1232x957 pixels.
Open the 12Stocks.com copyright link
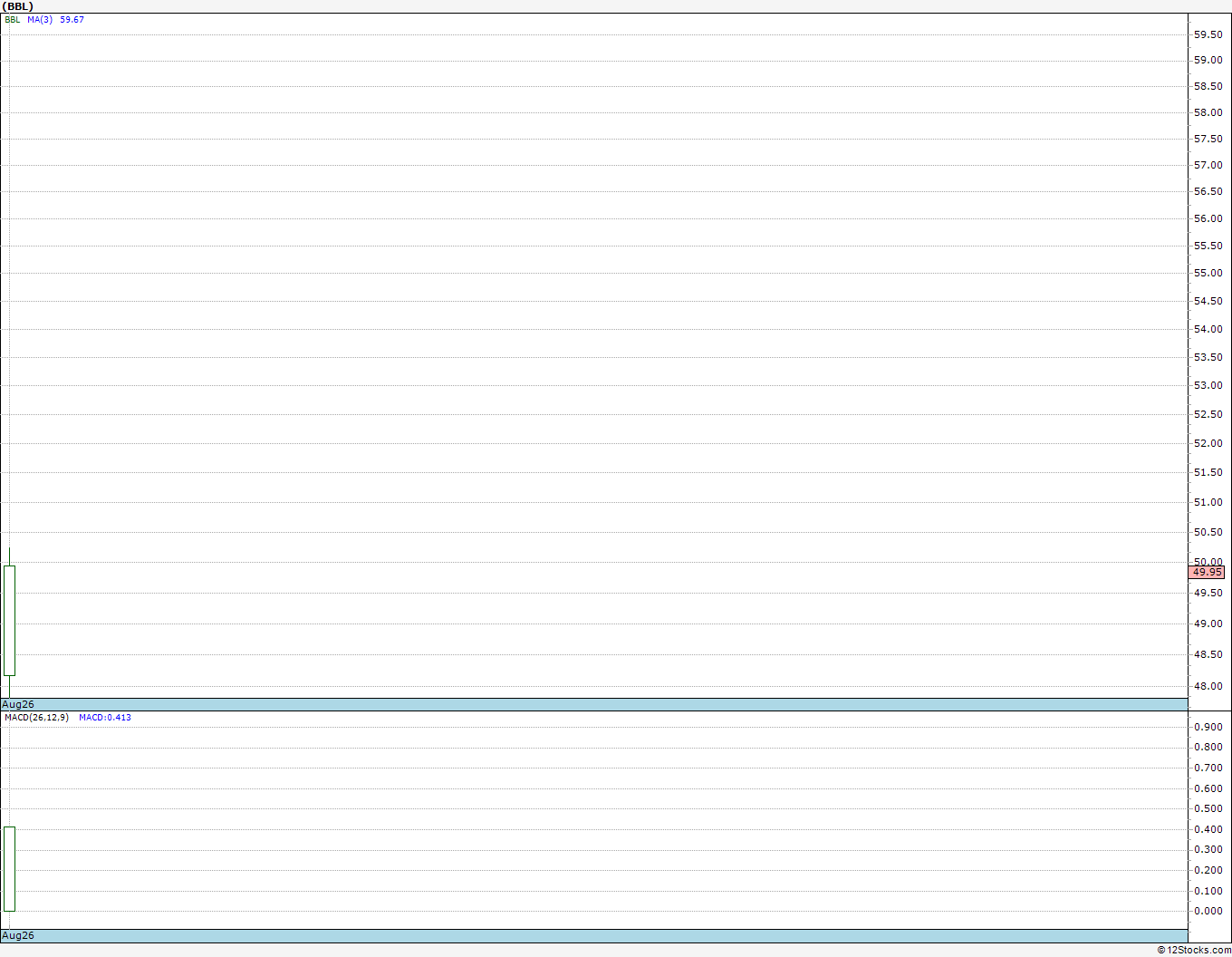pyautogui.click(x=1194, y=950)
